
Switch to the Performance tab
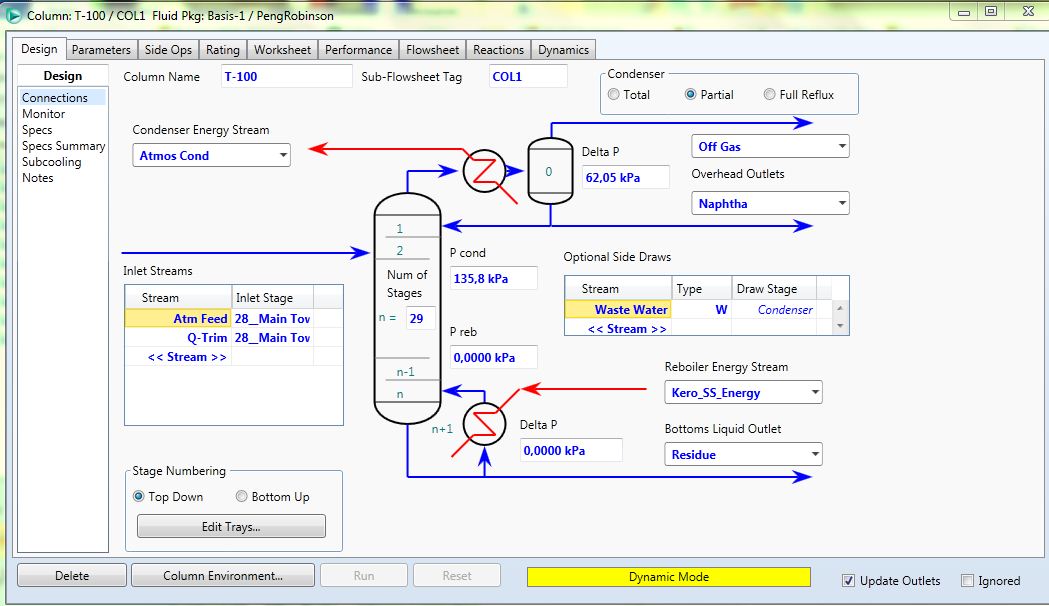[358, 50]
